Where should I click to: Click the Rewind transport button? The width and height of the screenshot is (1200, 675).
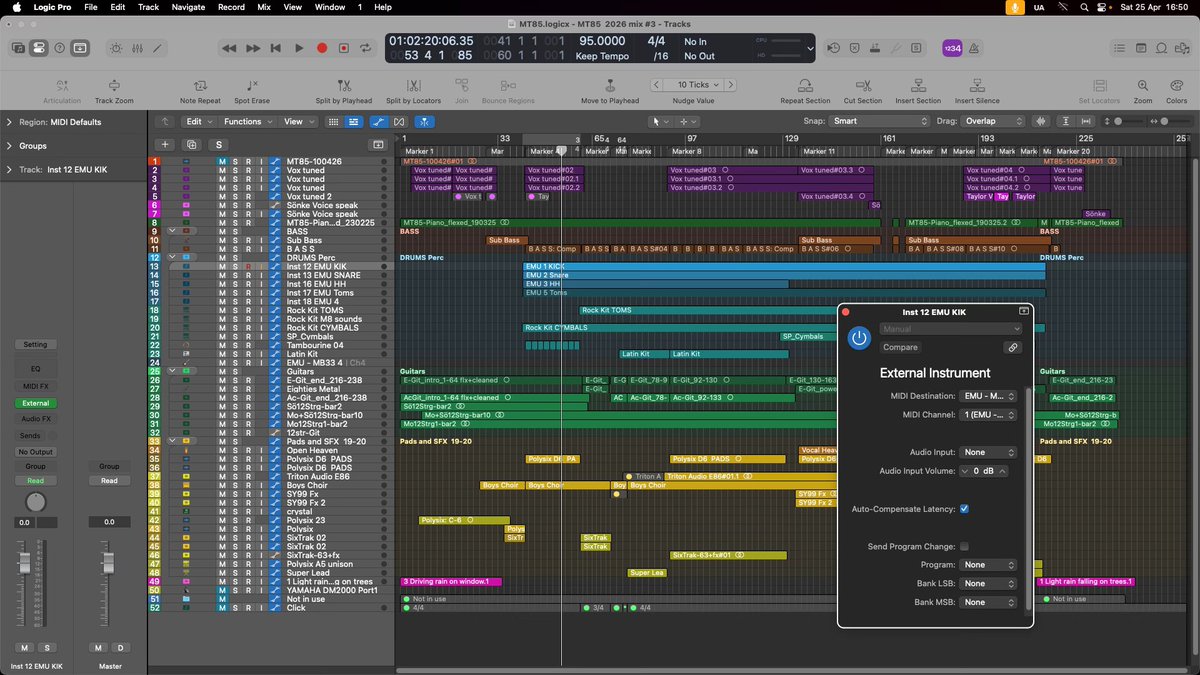tap(229, 48)
